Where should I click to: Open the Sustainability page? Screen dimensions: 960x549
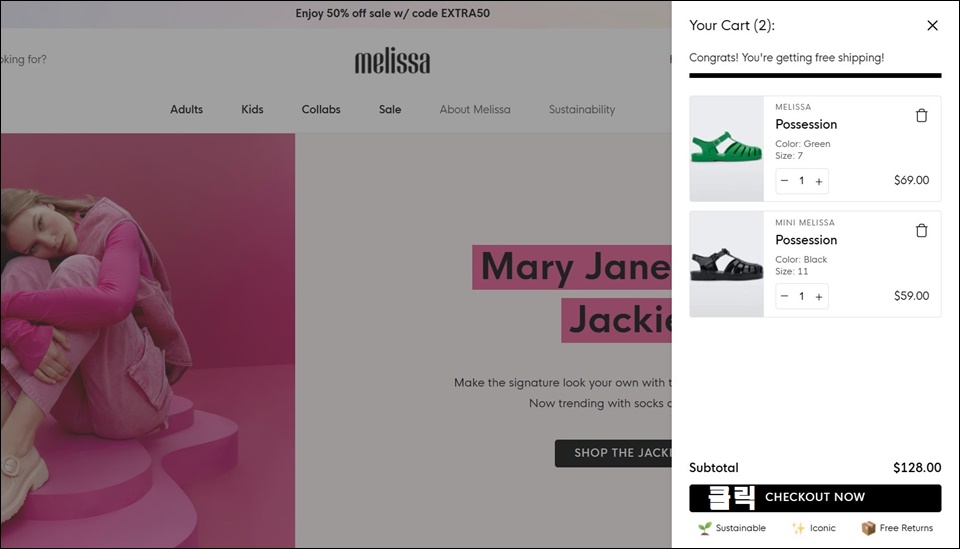point(582,110)
